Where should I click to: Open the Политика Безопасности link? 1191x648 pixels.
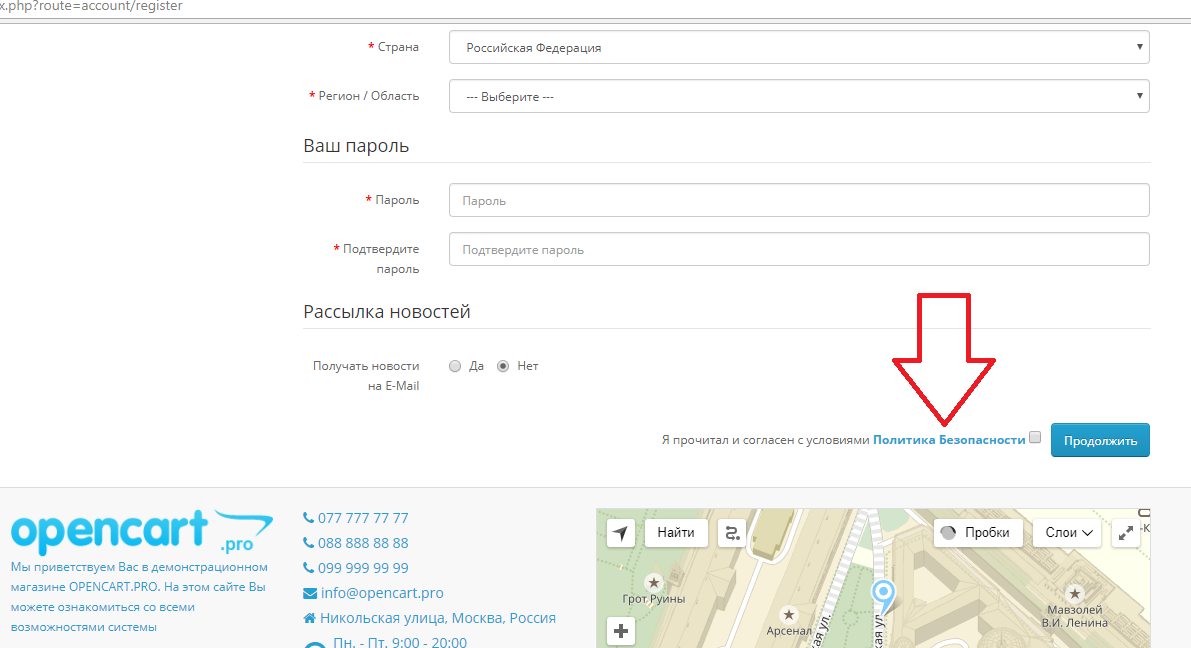pos(949,440)
